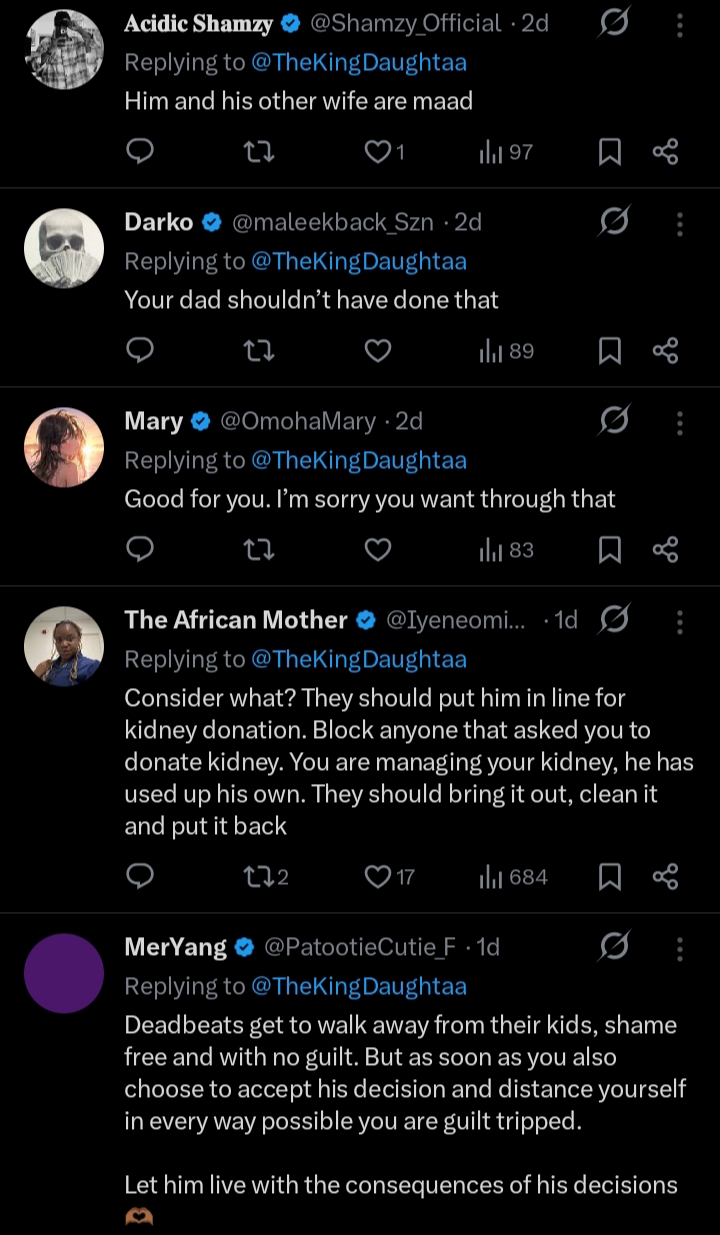This screenshot has height=1235, width=720.
Task: Open @TheKingDaughtaa mention in Darko's reply
Action: click(359, 261)
